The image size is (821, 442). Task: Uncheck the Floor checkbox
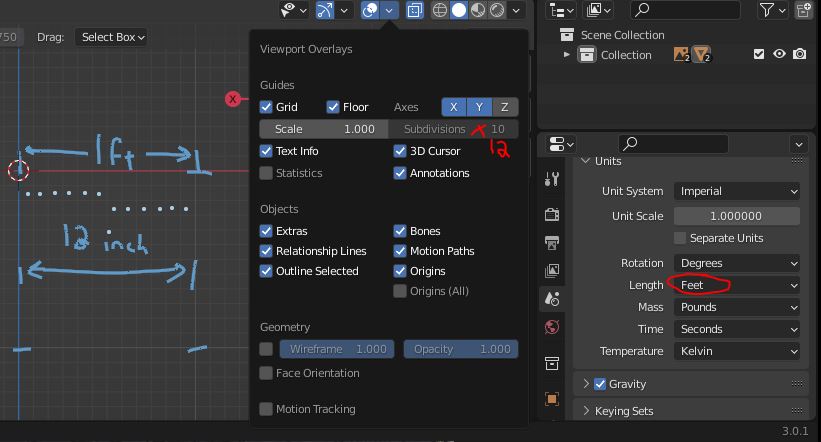333,107
